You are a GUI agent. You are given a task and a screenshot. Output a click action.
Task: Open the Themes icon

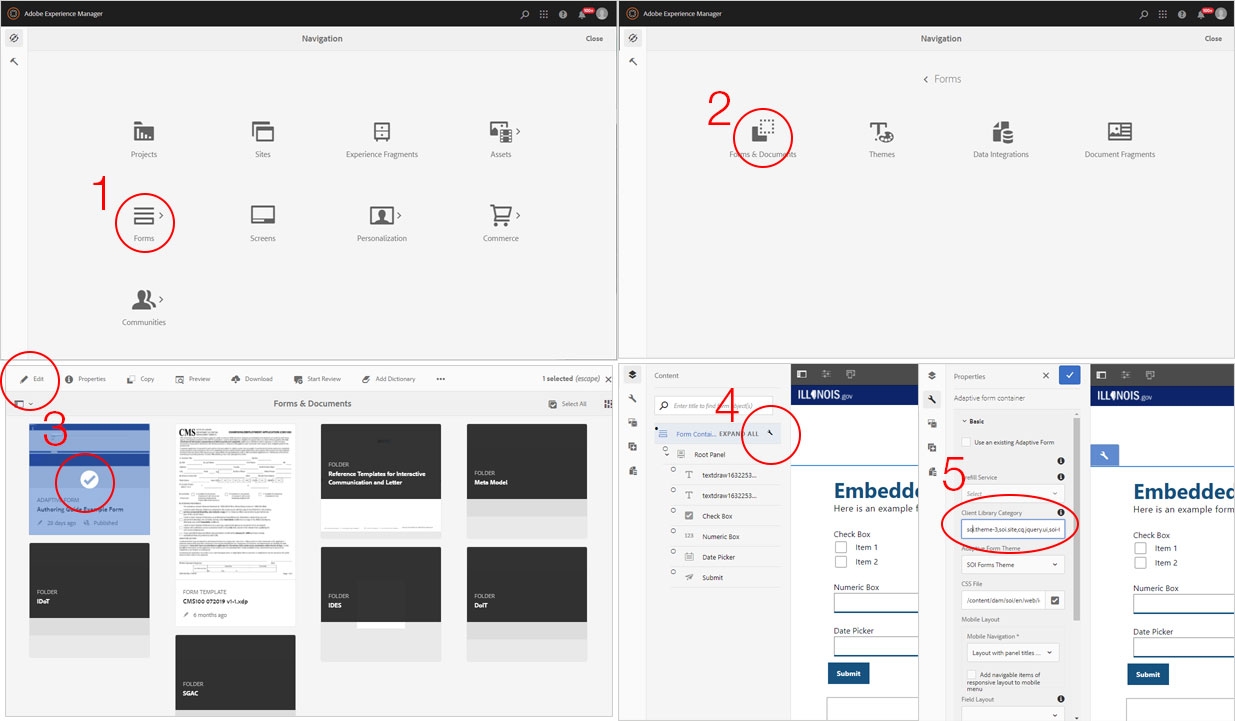[881, 131]
